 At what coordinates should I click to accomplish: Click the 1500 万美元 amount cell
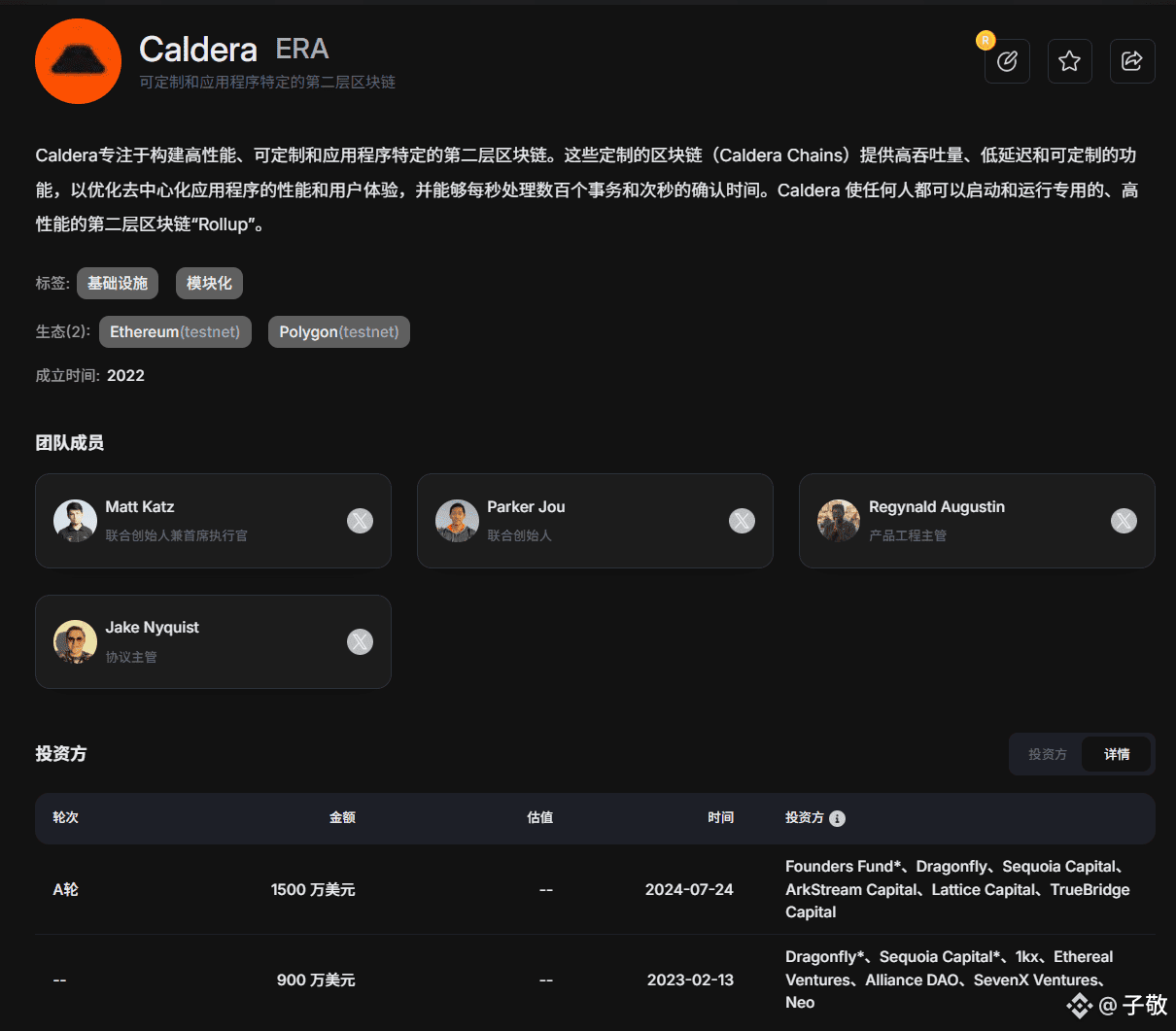click(313, 889)
